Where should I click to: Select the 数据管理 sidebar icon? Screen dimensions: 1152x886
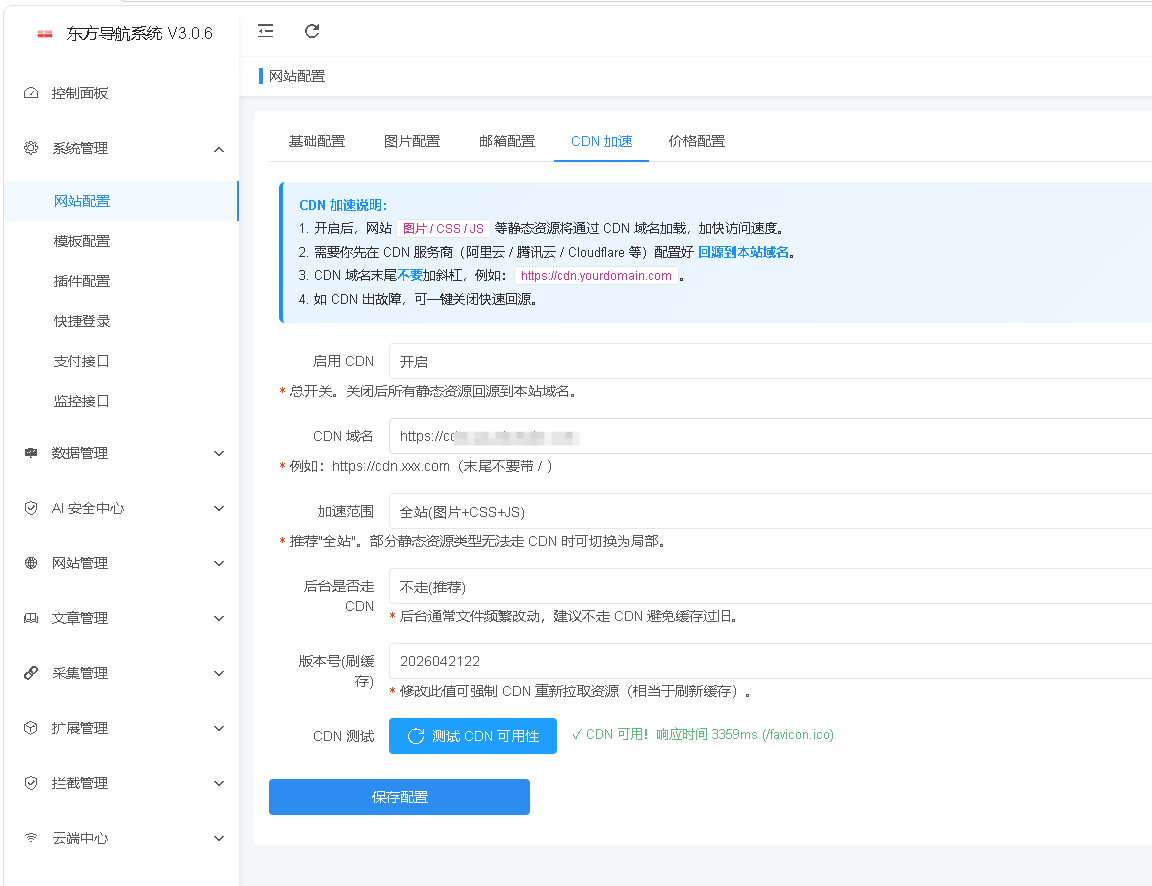pos(30,452)
